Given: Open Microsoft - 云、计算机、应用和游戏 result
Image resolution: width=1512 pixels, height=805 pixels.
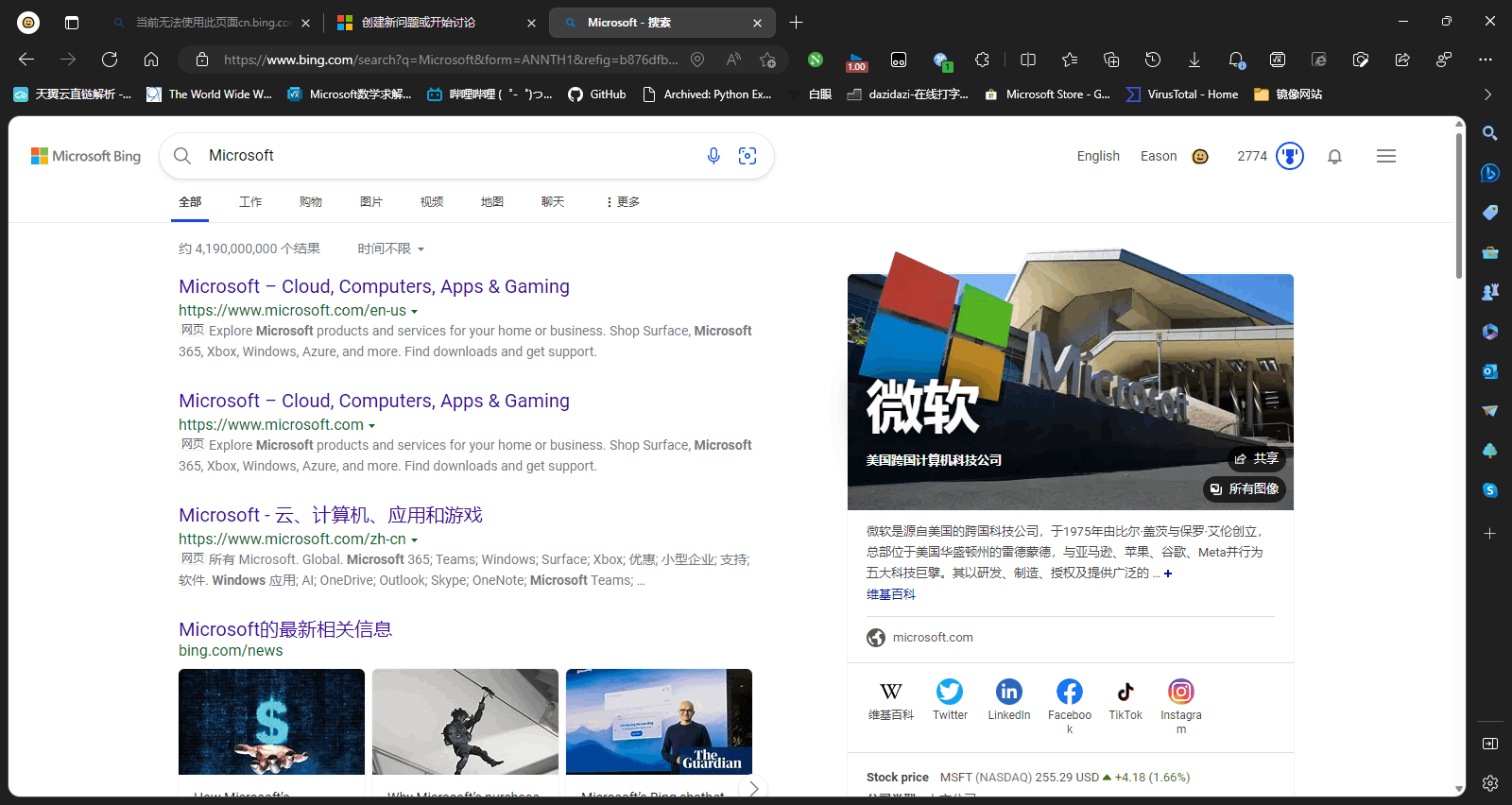Looking at the screenshot, I should 331,515.
